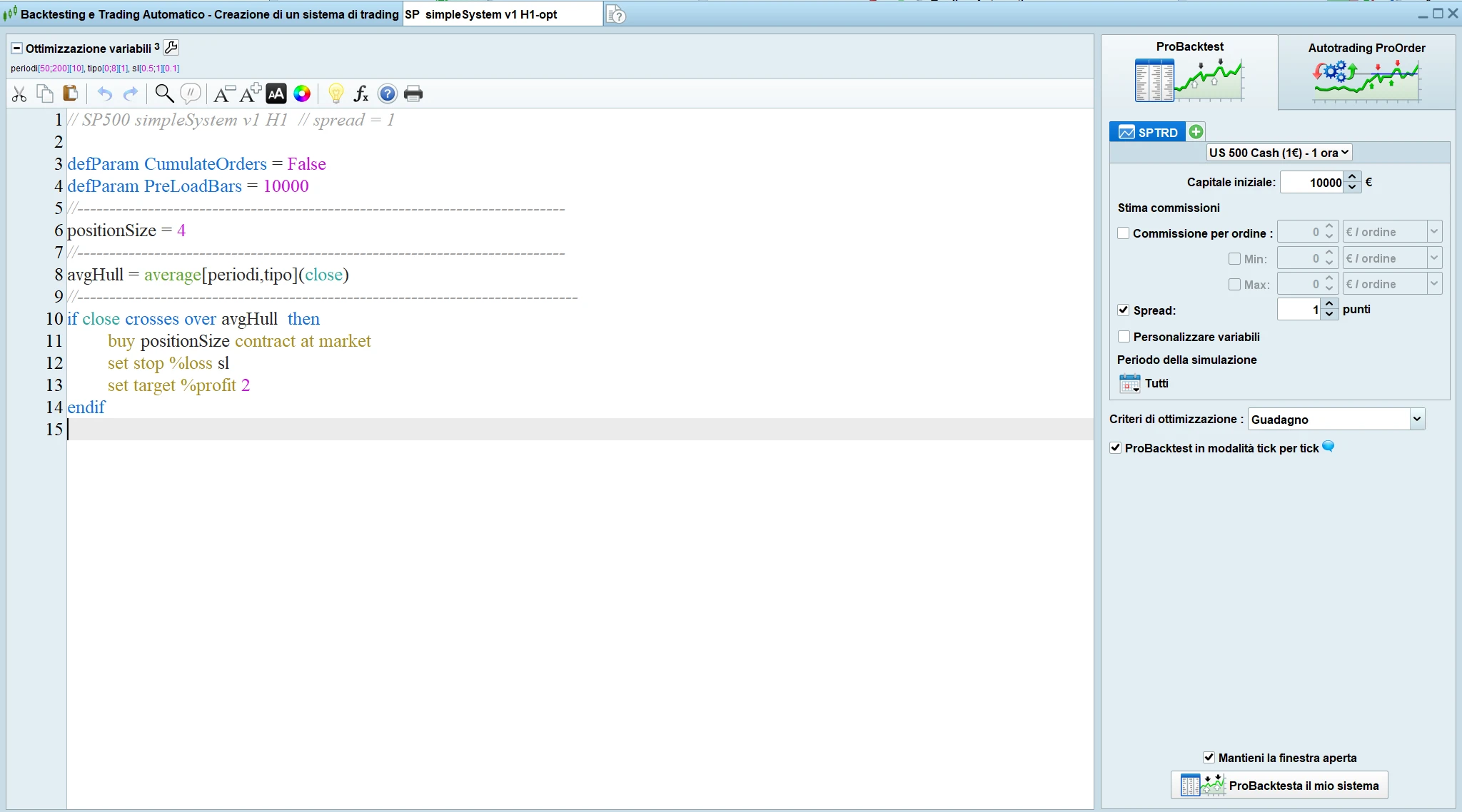Open the color wheel syntax settings
1462x812 pixels.
click(302, 93)
